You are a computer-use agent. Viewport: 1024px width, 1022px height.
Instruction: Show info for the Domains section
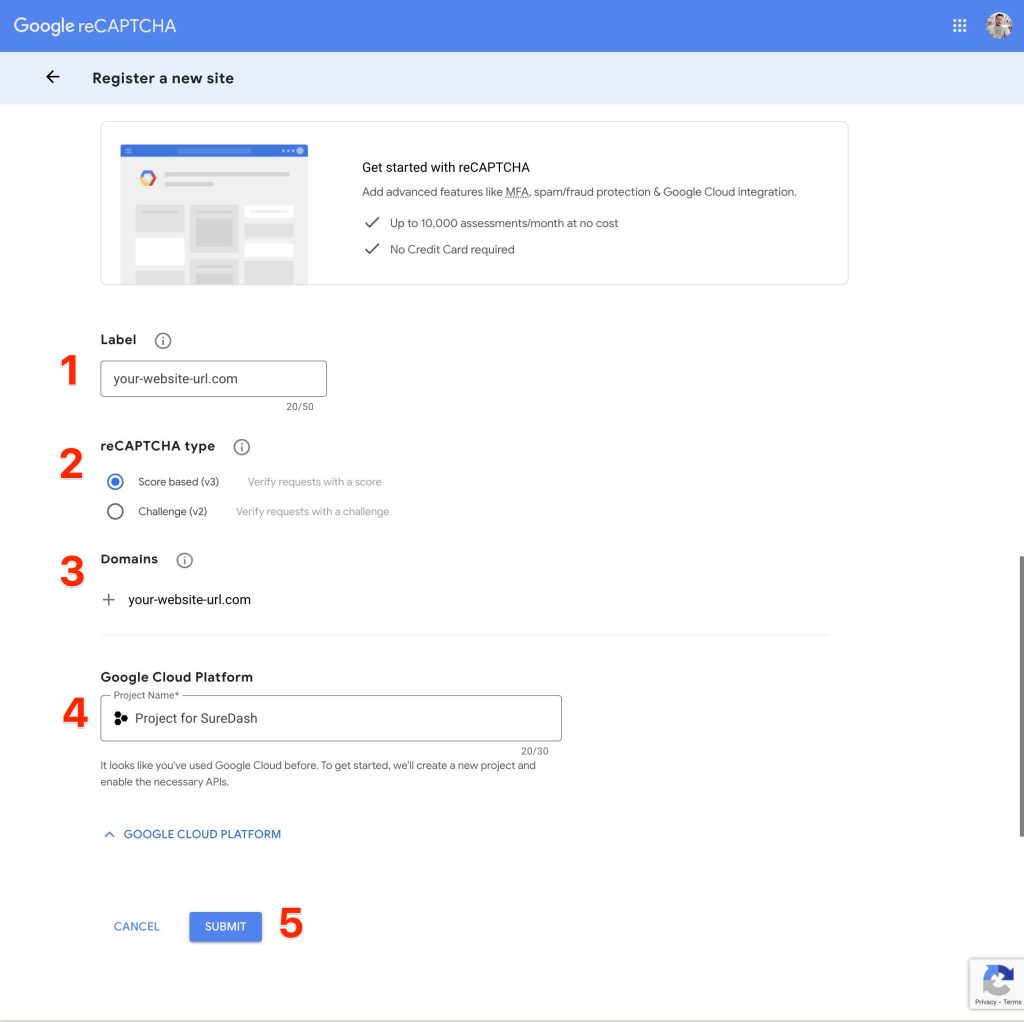click(185, 560)
